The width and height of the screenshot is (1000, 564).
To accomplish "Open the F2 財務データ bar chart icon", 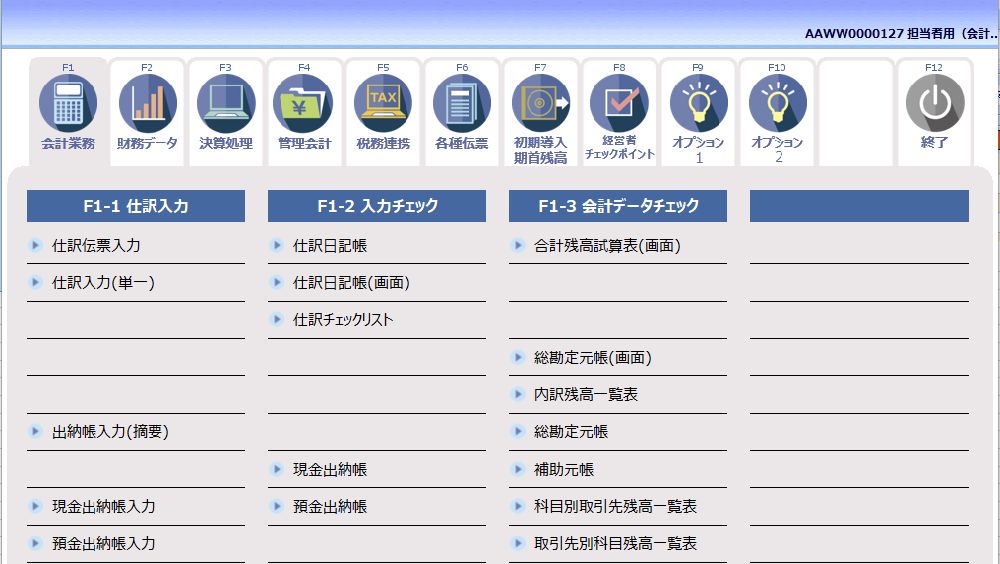I will [147, 103].
